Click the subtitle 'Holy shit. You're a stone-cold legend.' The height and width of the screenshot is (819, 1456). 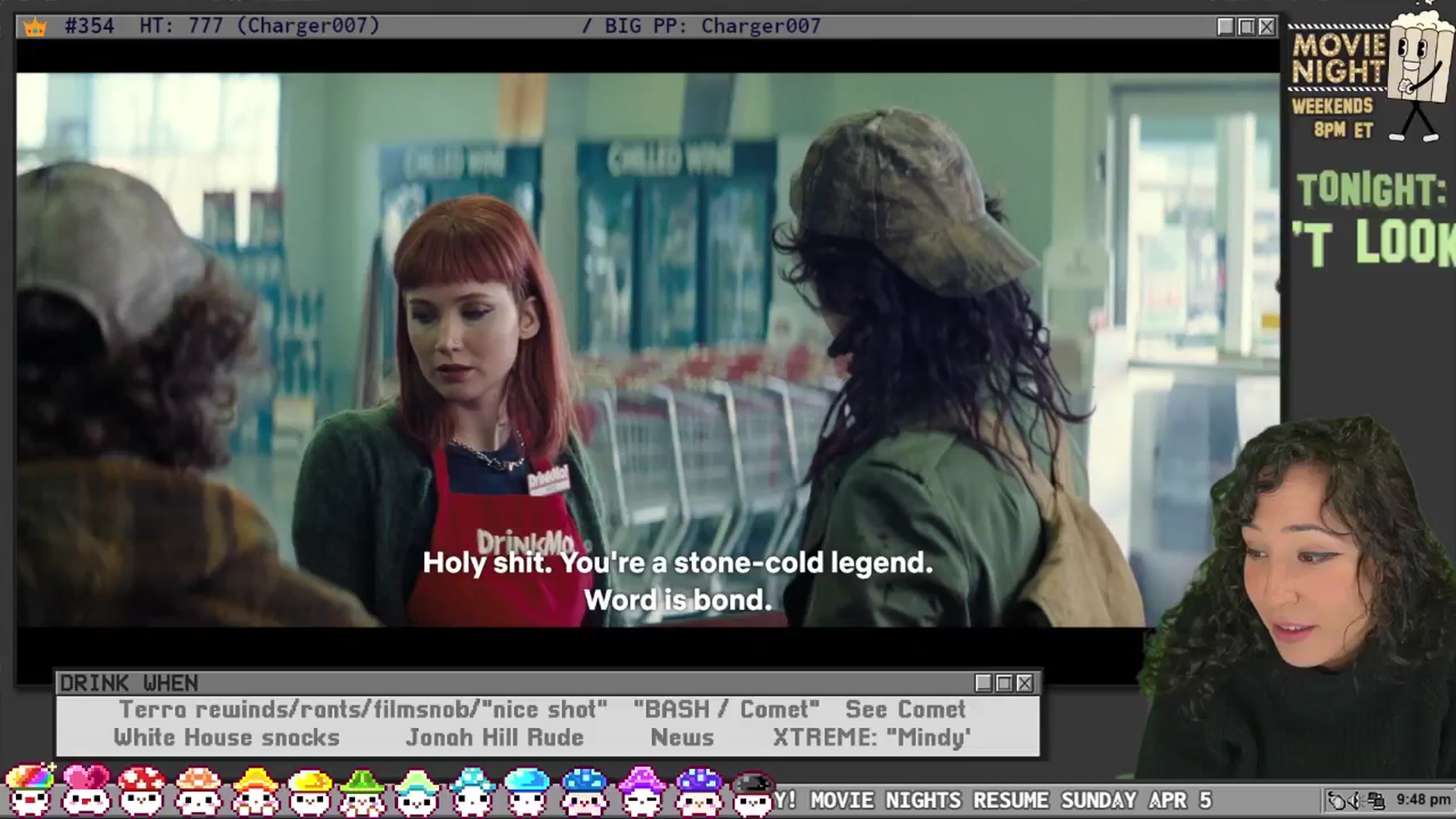(678, 563)
